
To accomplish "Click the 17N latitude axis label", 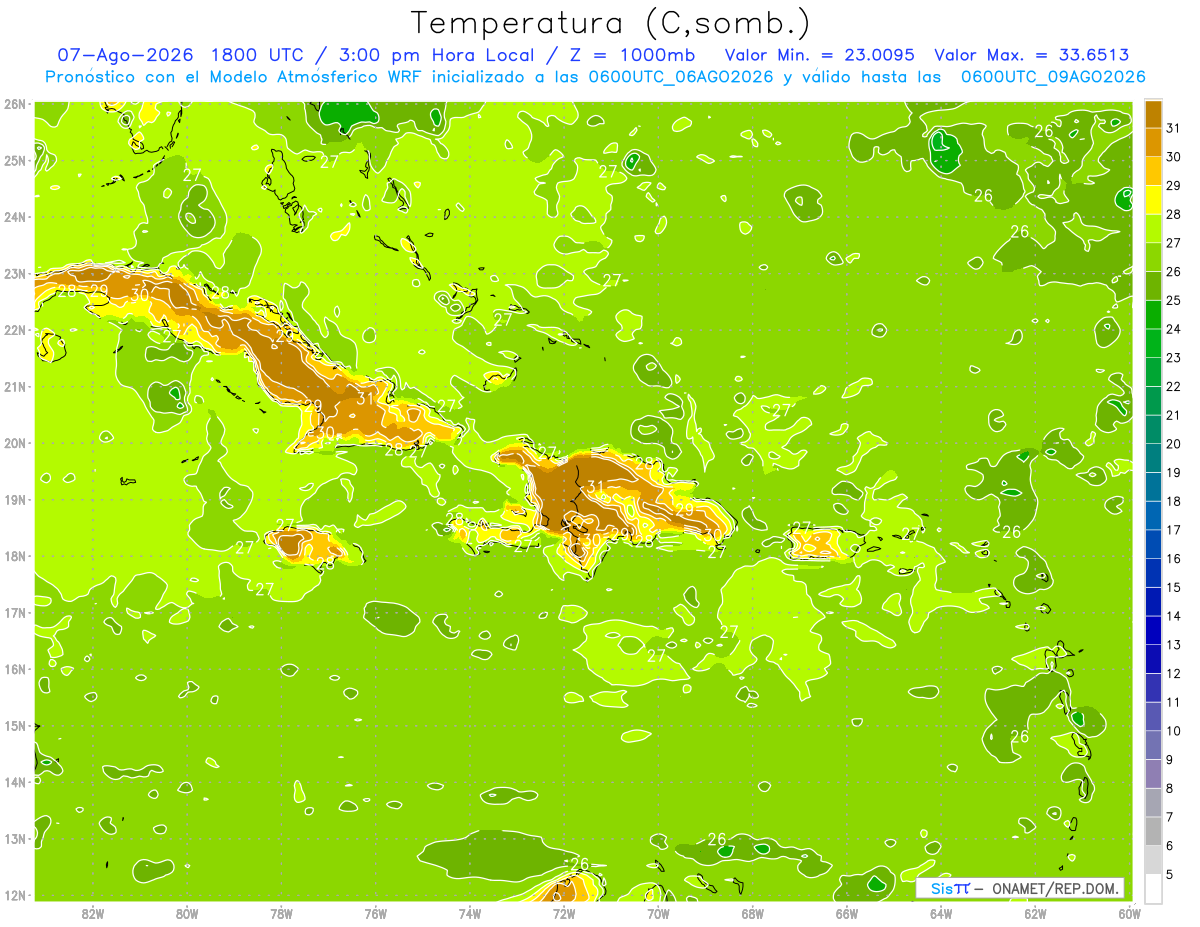I will pyautogui.click(x=15, y=612).
